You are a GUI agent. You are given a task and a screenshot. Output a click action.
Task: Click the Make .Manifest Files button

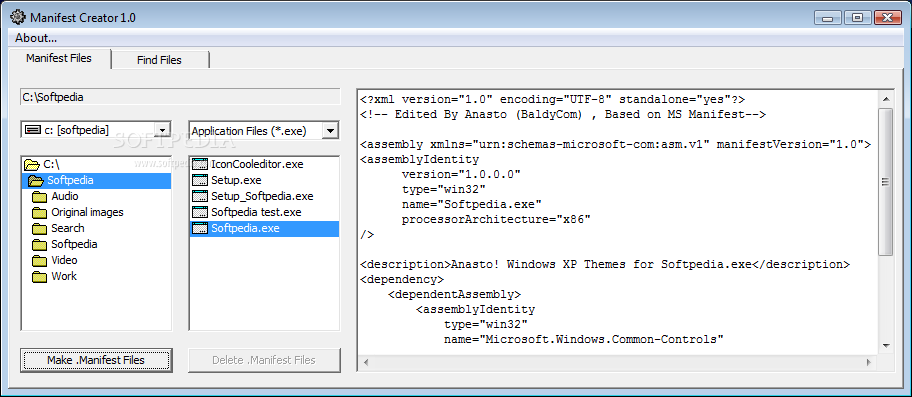coord(96,360)
